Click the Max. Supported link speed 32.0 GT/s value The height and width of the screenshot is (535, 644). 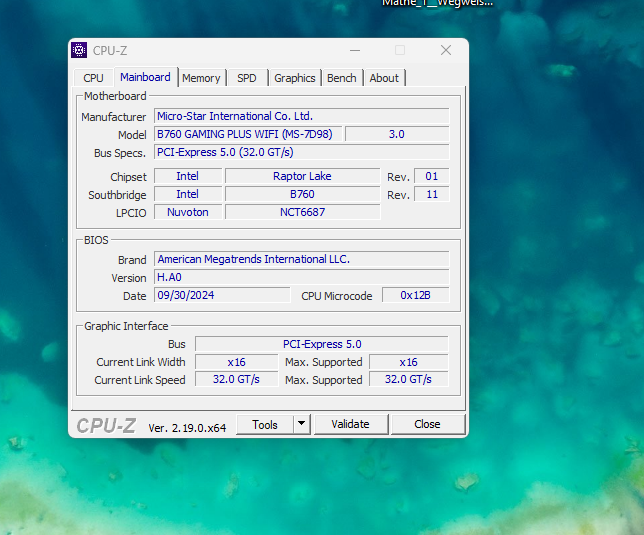pyautogui.click(x=409, y=379)
